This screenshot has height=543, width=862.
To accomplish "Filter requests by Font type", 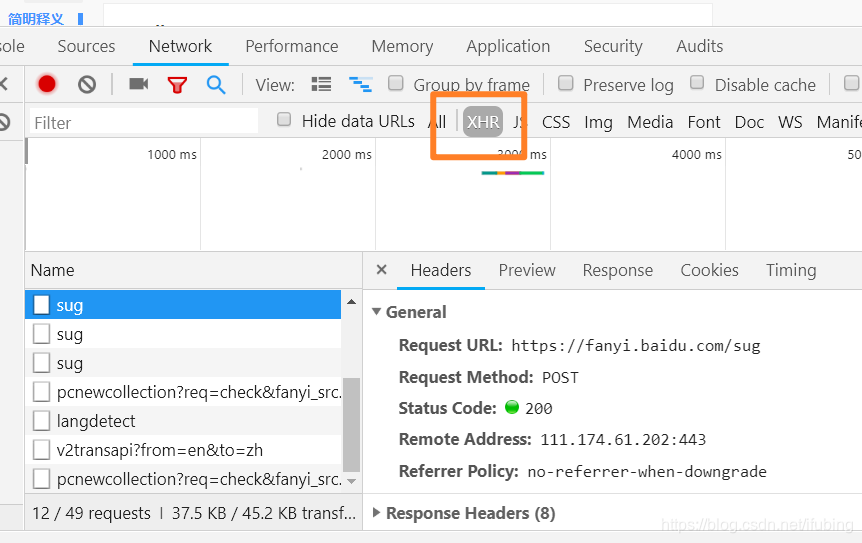I will [x=704, y=121].
